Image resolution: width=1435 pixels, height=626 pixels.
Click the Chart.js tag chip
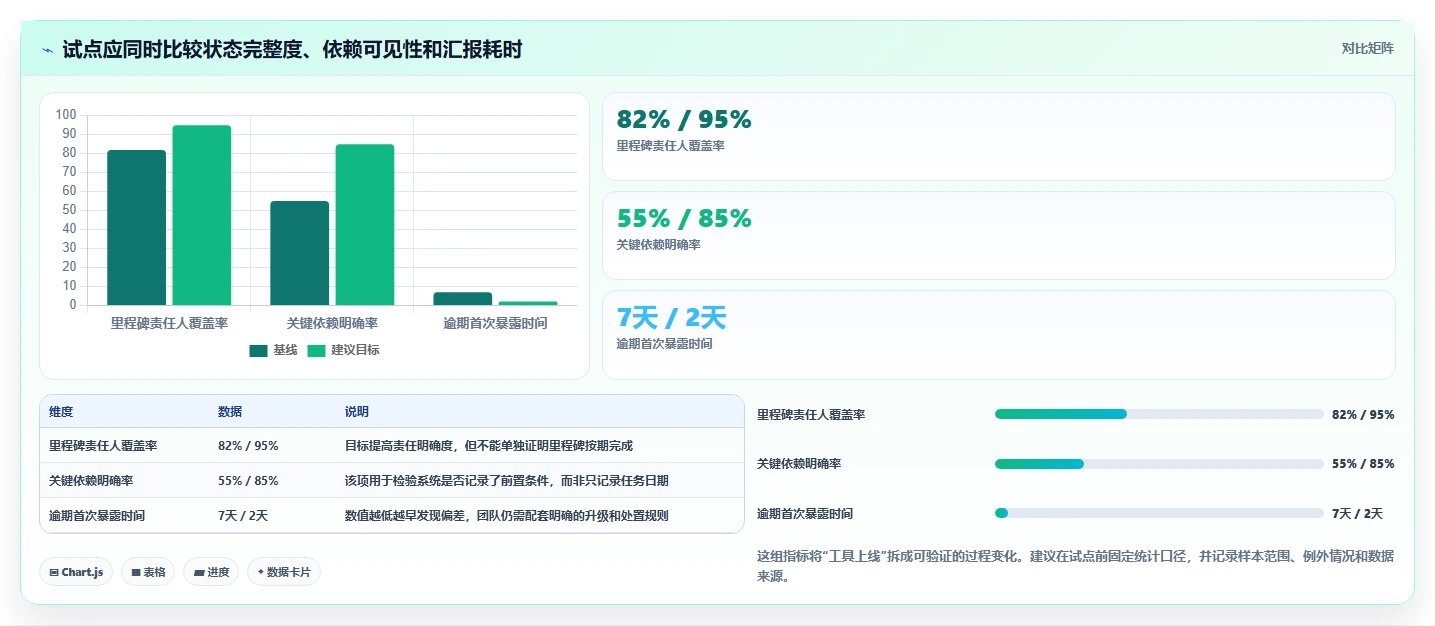[x=76, y=572]
